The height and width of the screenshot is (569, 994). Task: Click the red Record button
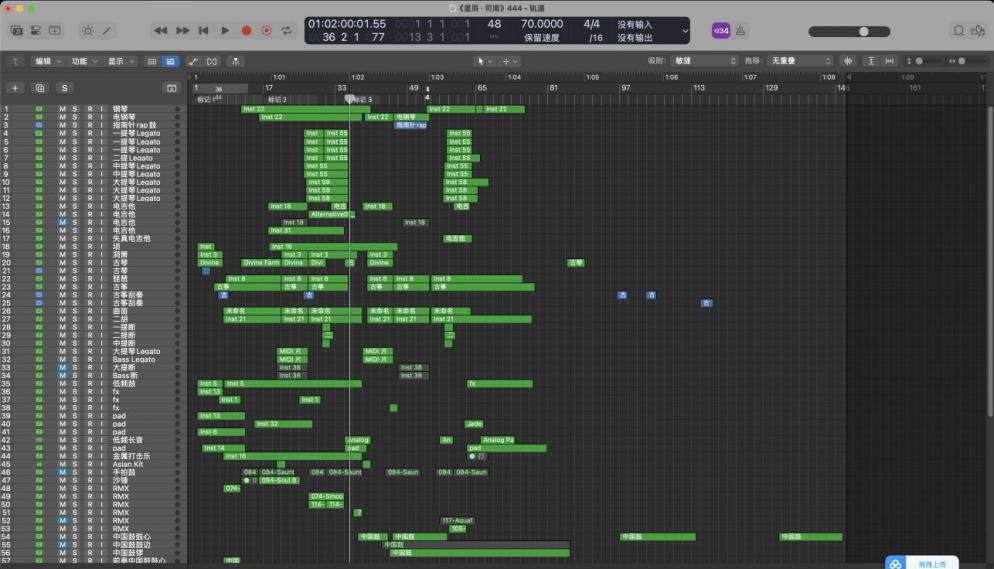247,31
